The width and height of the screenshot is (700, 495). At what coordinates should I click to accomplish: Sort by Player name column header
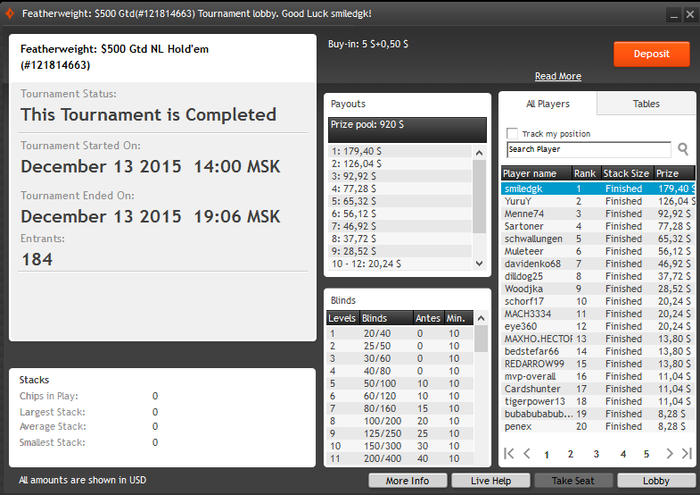(536, 173)
